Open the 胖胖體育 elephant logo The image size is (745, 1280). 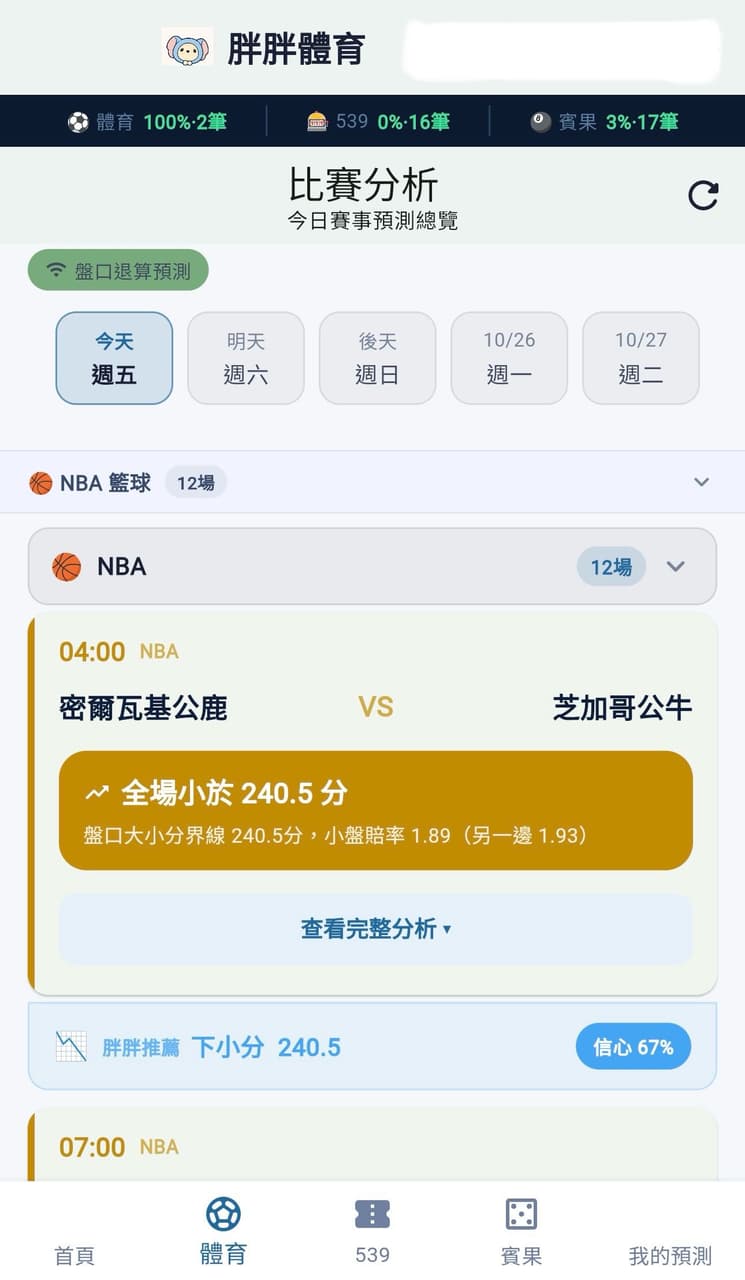[187, 47]
